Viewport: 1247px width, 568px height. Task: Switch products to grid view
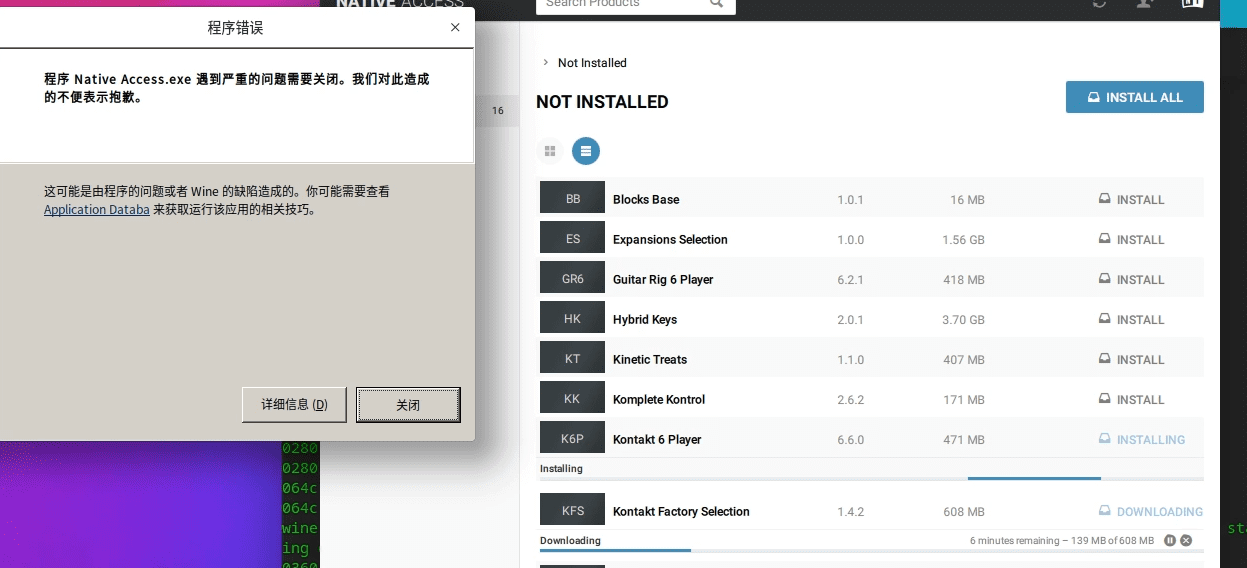(x=549, y=151)
